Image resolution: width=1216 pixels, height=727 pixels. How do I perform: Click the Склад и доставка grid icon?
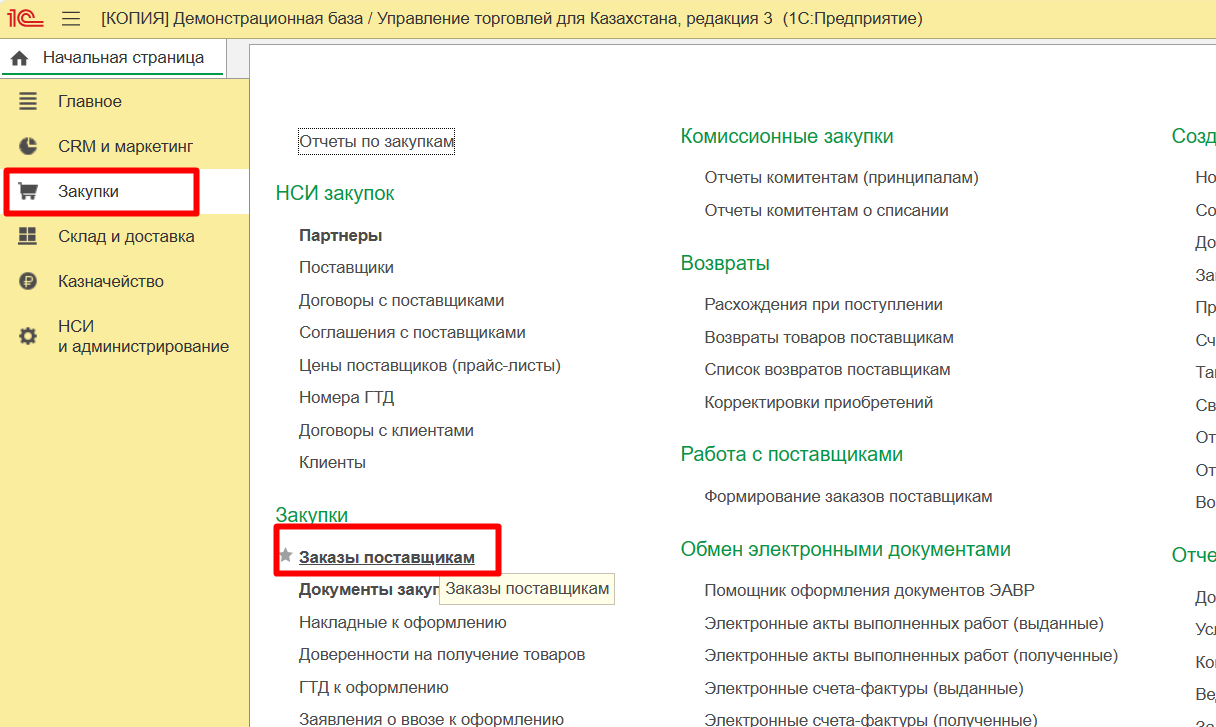click(x=28, y=236)
